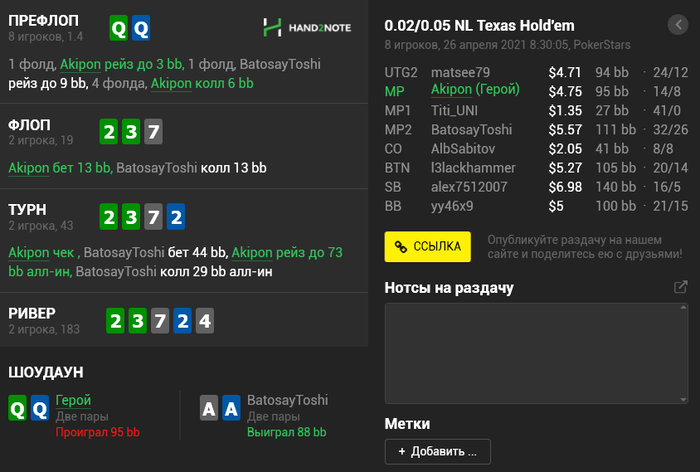Click the collapse panel chevron button
Viewport: 700px width, 472px height.
point(678,25)
